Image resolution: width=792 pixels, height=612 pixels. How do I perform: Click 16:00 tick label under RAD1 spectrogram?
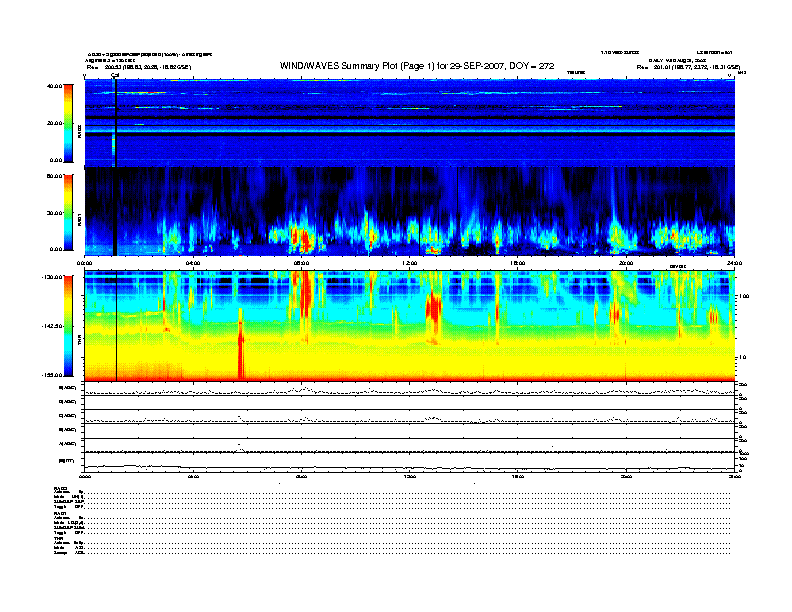point(518,263)
